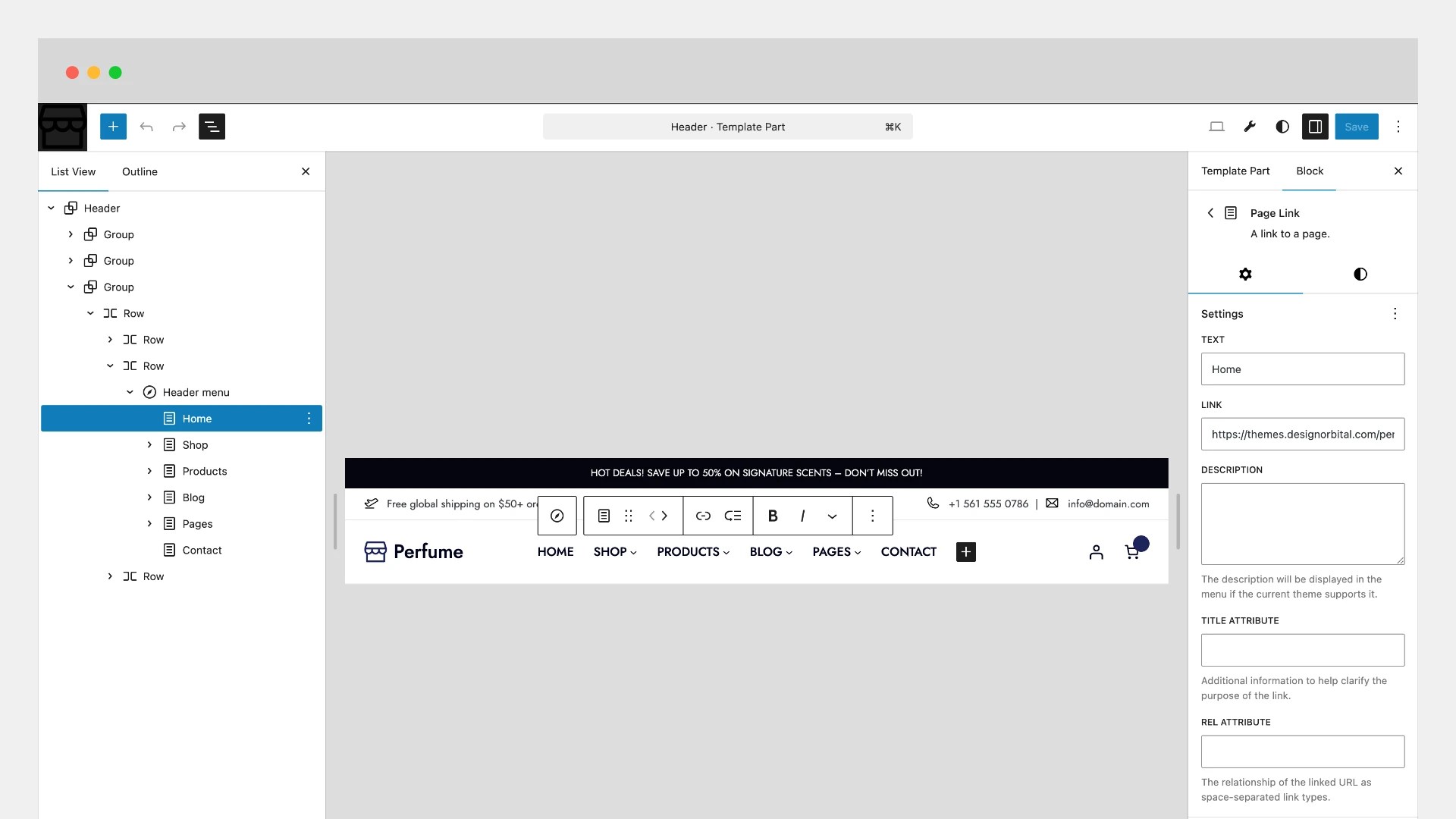This screenshot has width=1456, height=819.
Task: Click the add submenu icon in toolbar
Action: click(x=733, y=516)
